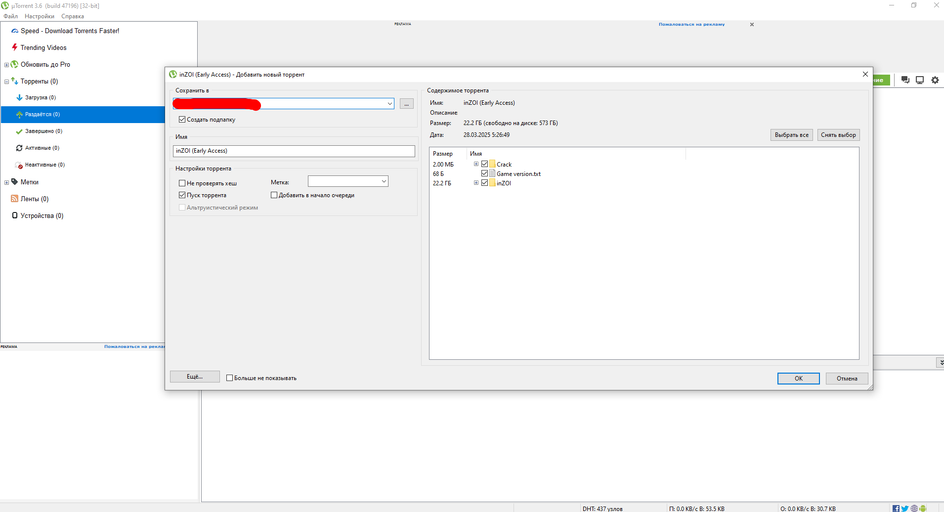This screenshot has height=512, width=944.
Task: Click the Отмена button
Action: (846, 378)
